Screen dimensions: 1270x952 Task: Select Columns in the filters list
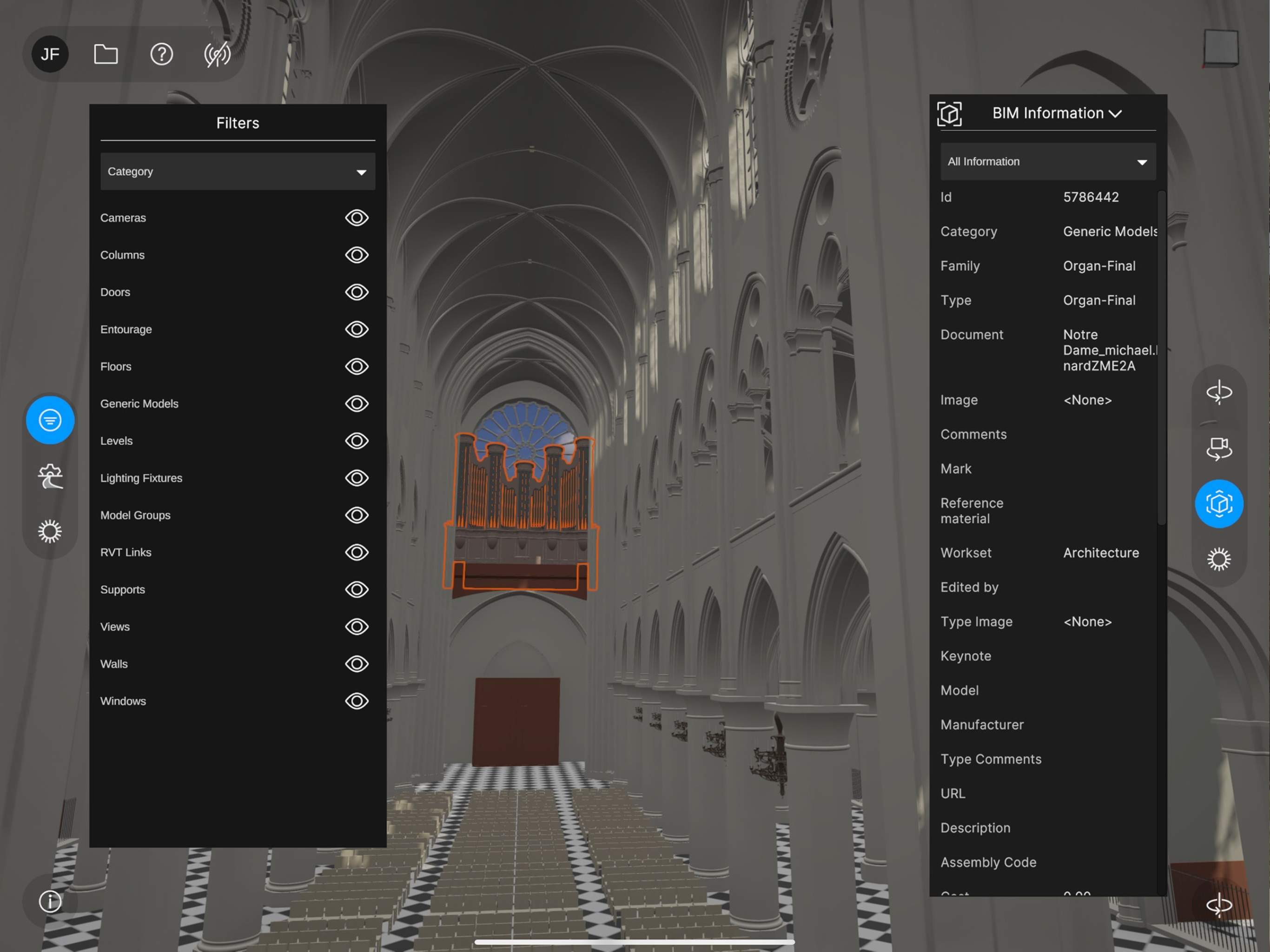coord(122,255)
